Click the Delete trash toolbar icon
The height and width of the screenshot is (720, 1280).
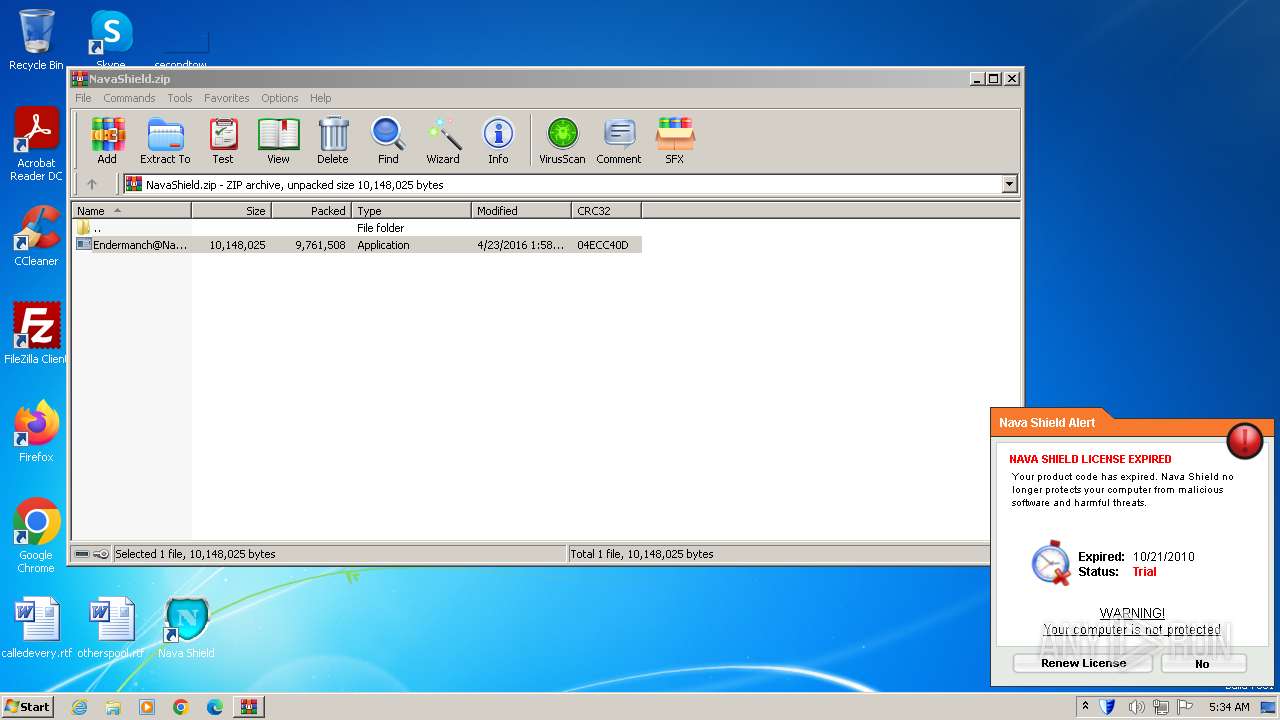pos(333,141)
